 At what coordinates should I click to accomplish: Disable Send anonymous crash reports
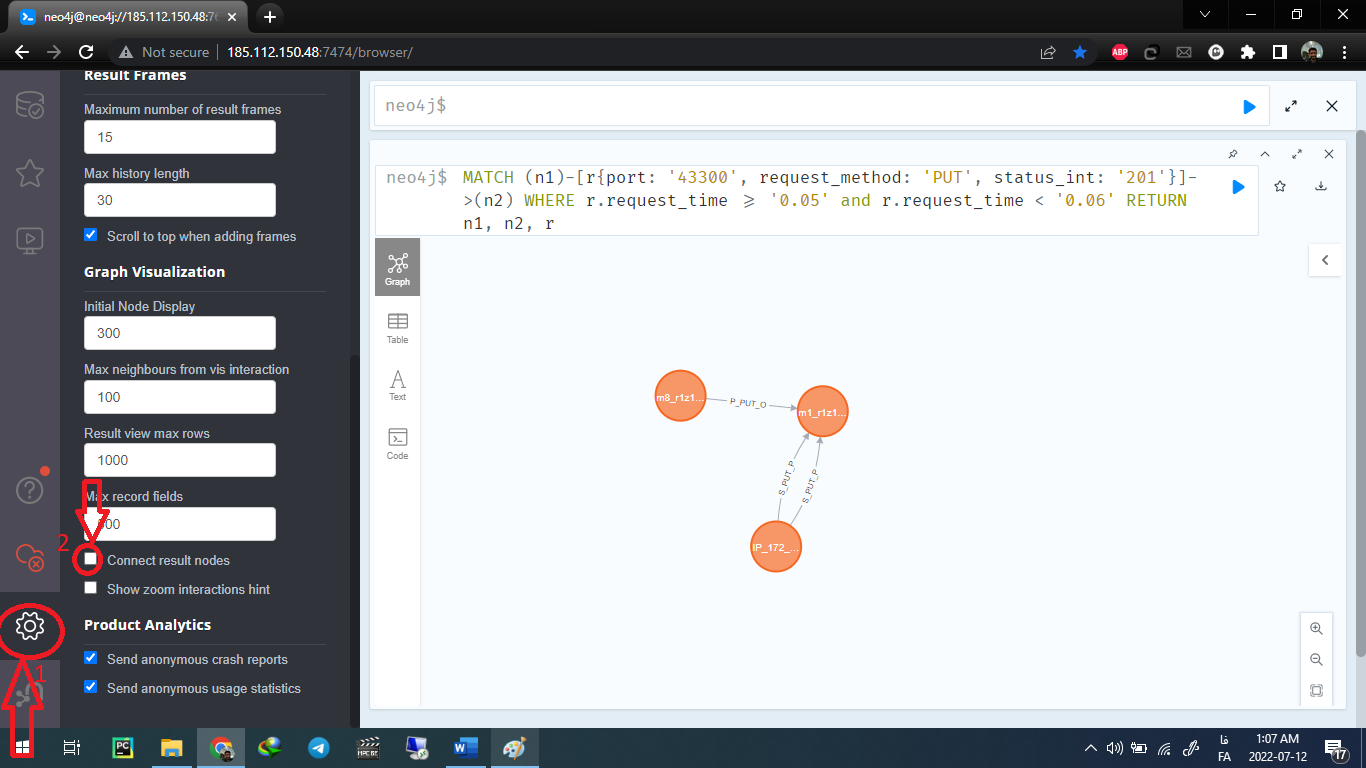click(91, 659)
